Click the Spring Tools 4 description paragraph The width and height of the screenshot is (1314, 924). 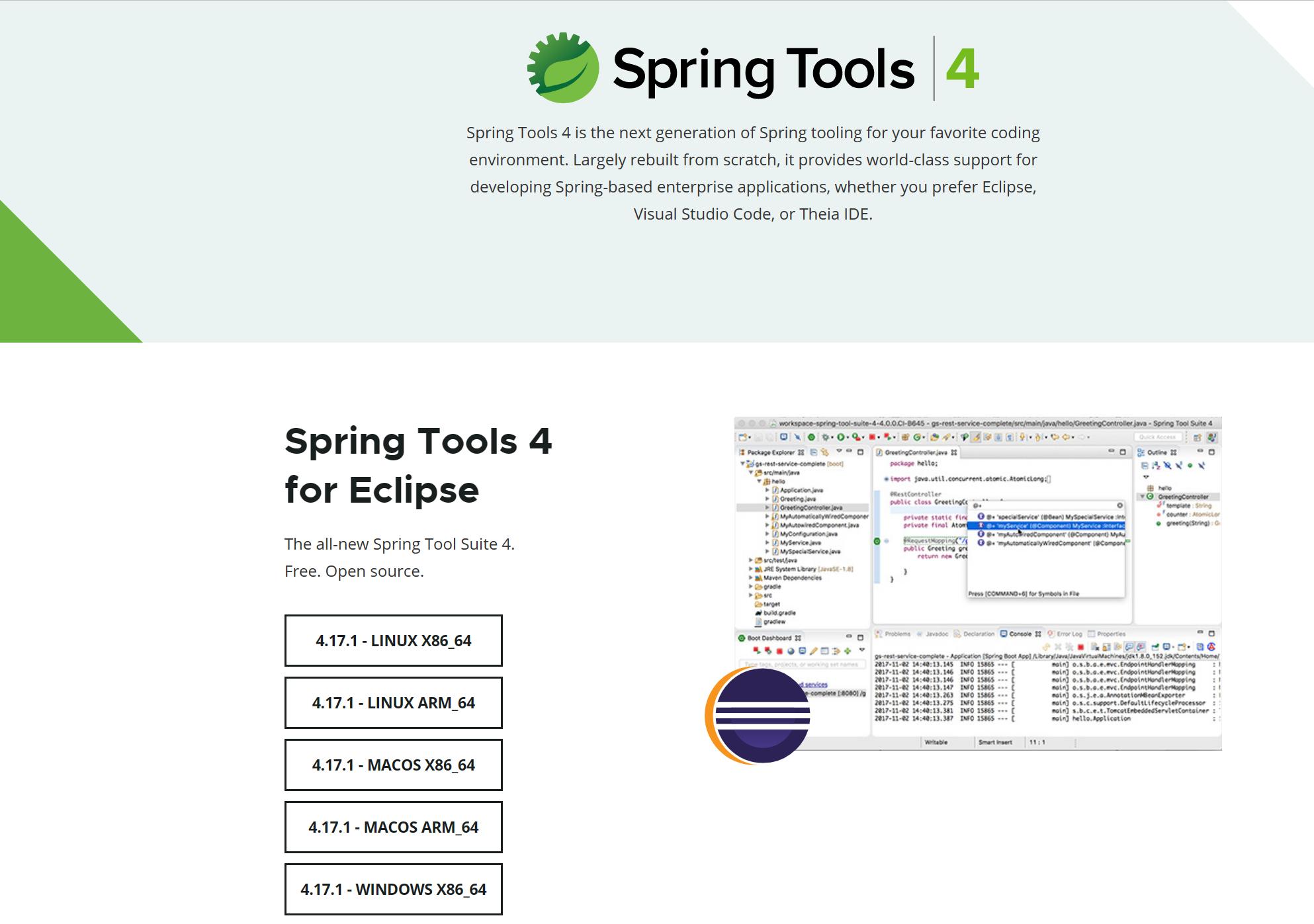753,173
